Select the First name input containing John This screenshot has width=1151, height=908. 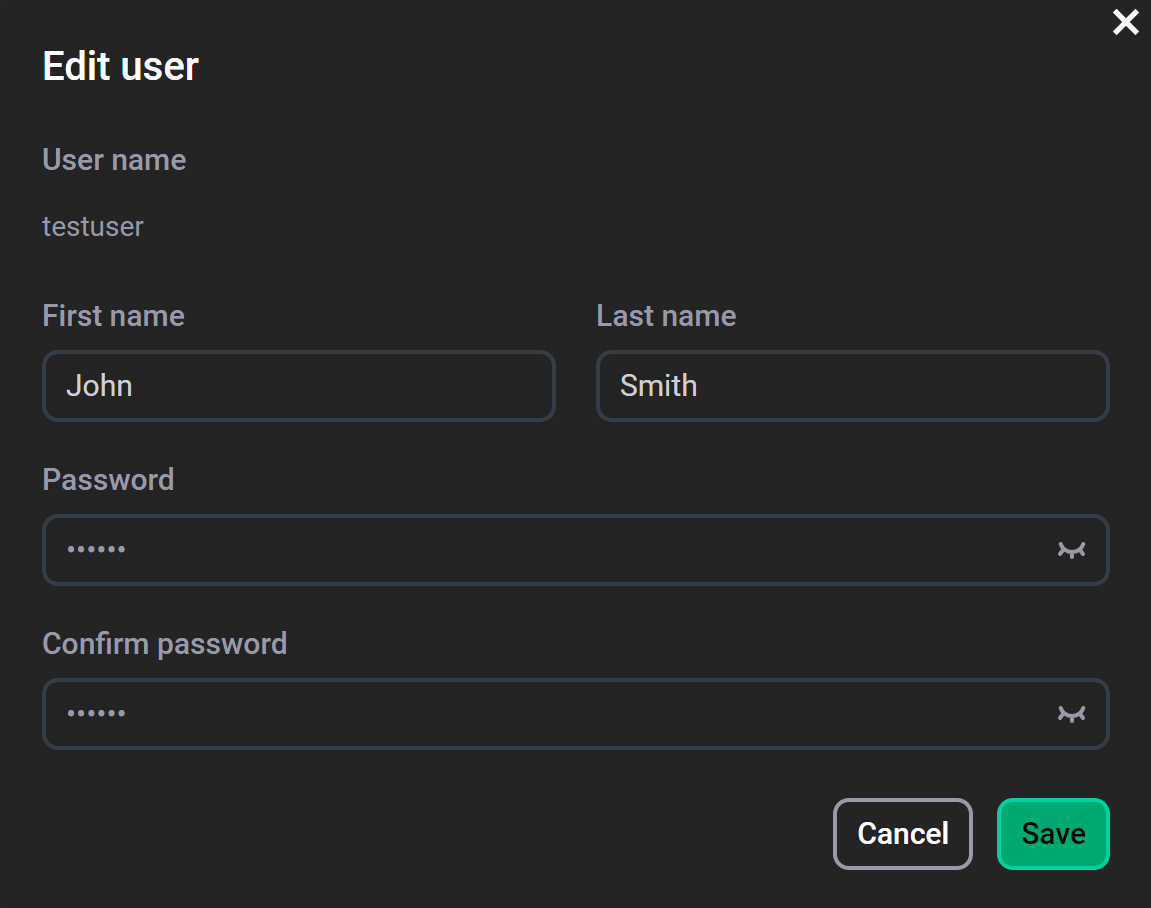click(x=299, y=386)
